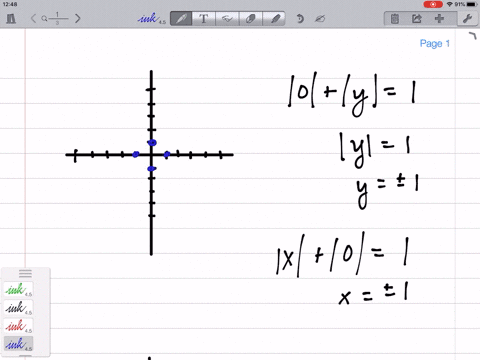Image resolution: width=480 pixels, height=360 pixels.
Task: Tap the red screen recording indicator
Action: pyautogui.click(x=433, y=4)
